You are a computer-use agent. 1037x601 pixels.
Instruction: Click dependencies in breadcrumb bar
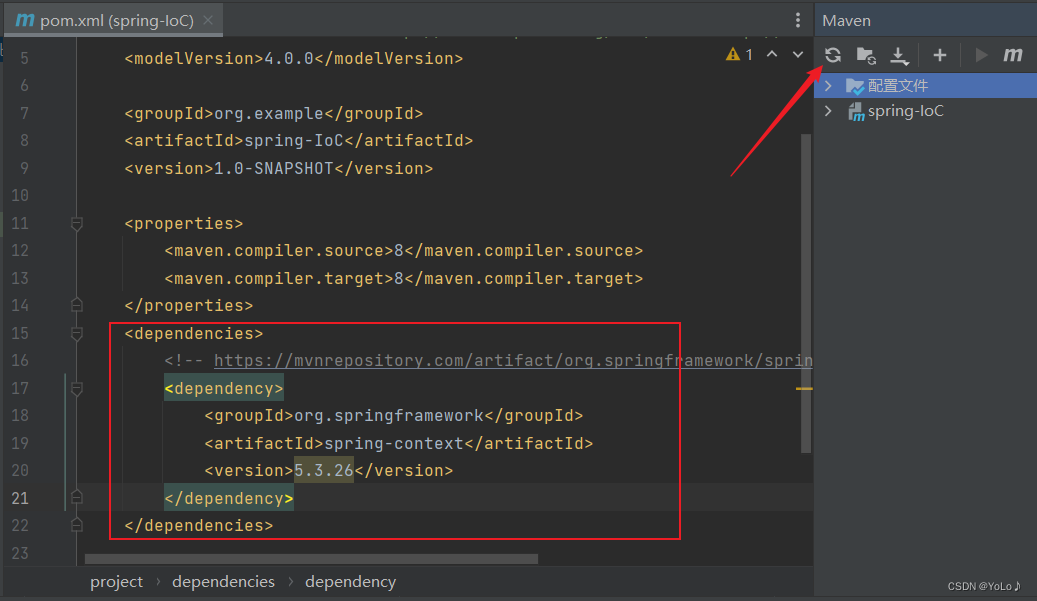point(224,582)
